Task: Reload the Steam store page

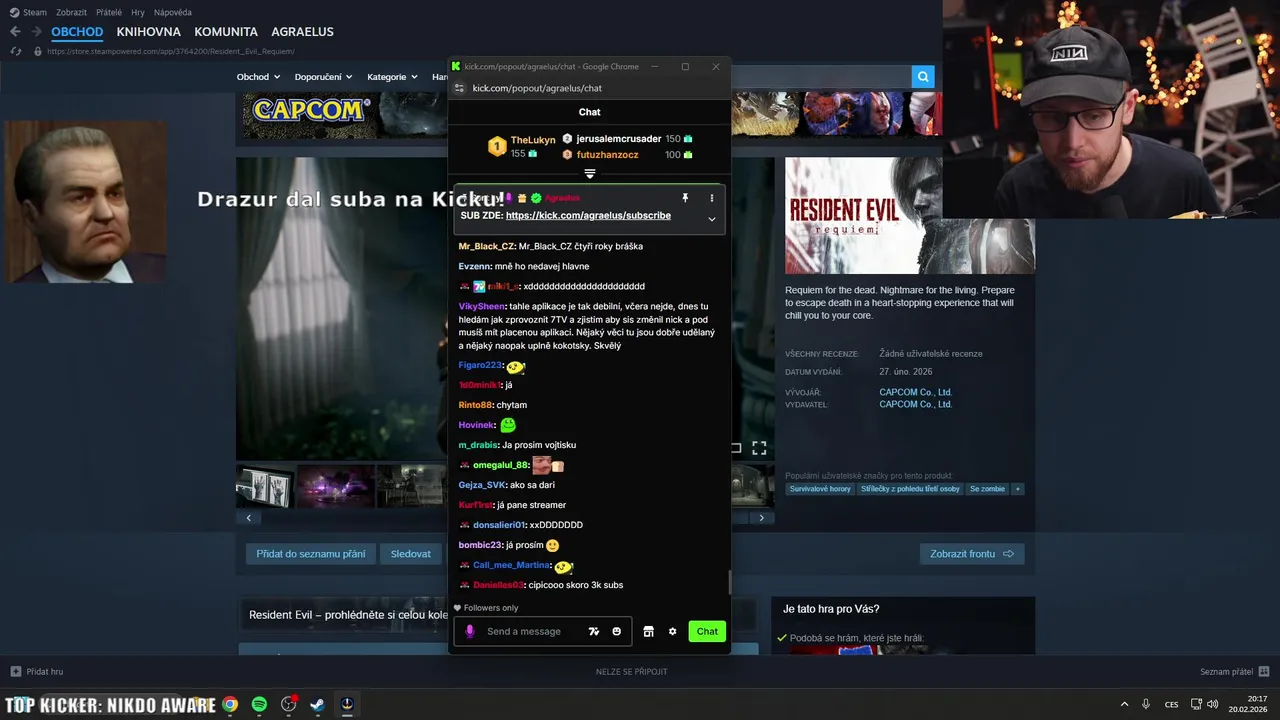Action: [15, 51]
